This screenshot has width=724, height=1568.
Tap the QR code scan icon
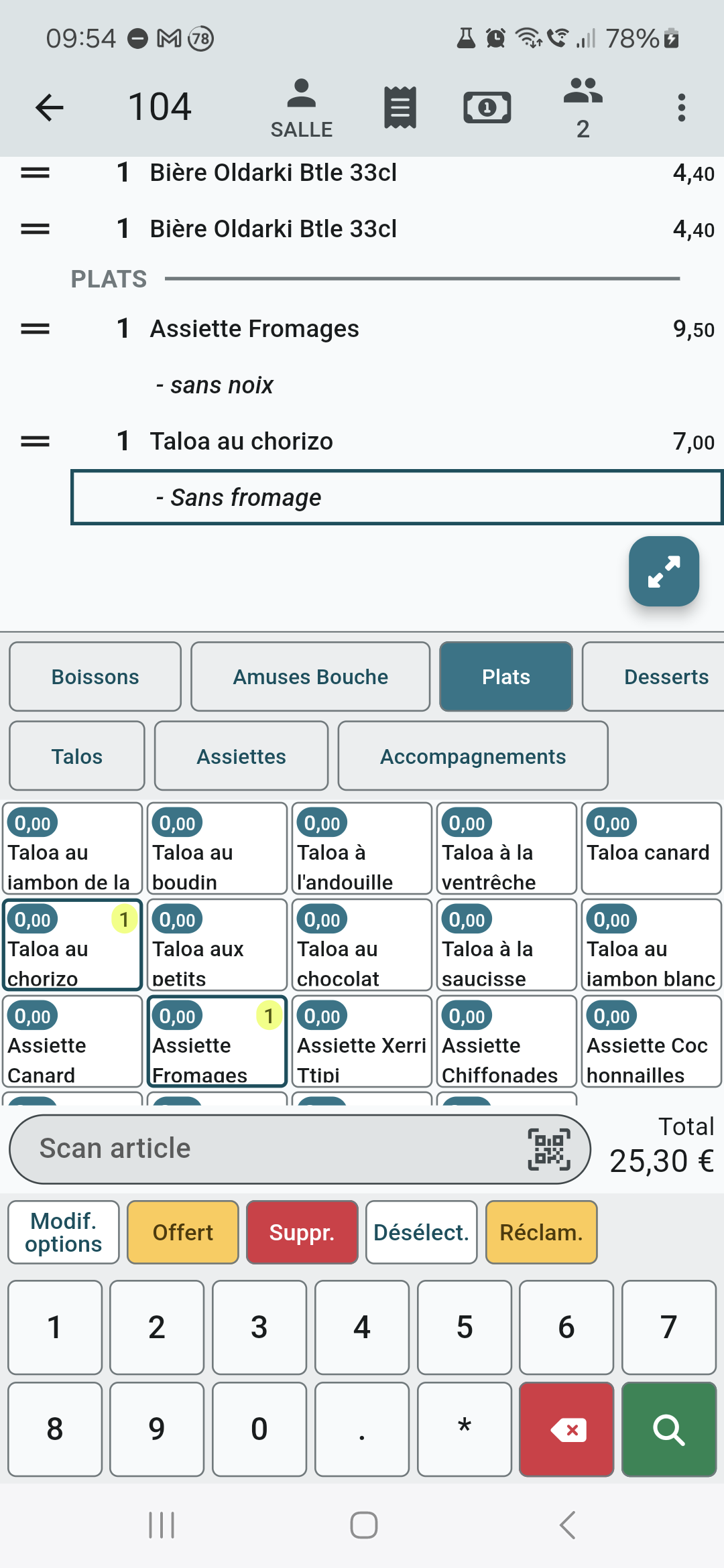coord(549,1149)
